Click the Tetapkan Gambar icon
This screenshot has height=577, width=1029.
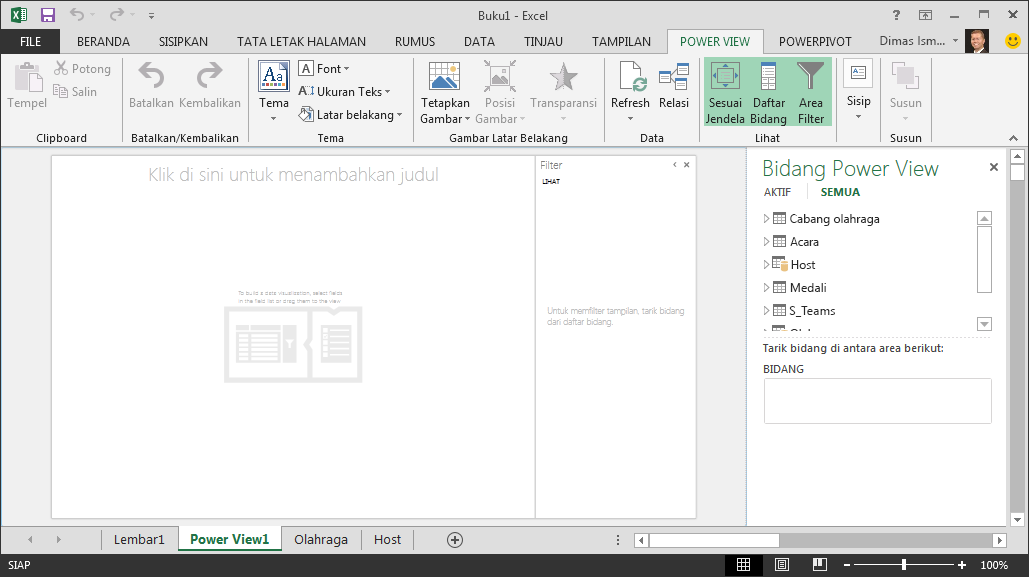click(x=444, y=77)
